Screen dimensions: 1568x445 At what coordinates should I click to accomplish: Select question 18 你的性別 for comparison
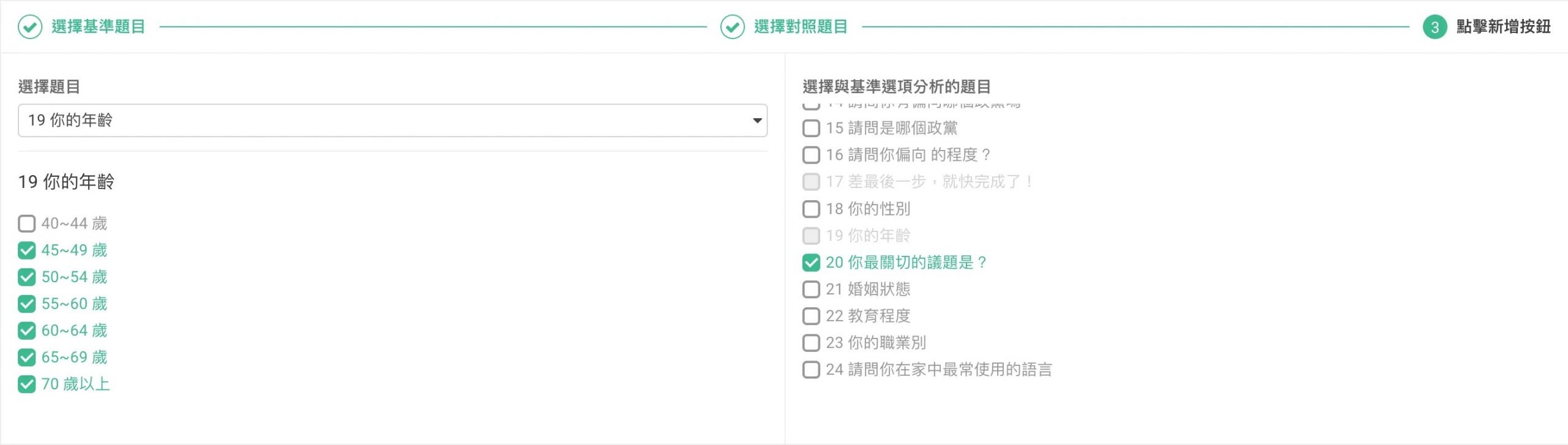coord(811,209)
